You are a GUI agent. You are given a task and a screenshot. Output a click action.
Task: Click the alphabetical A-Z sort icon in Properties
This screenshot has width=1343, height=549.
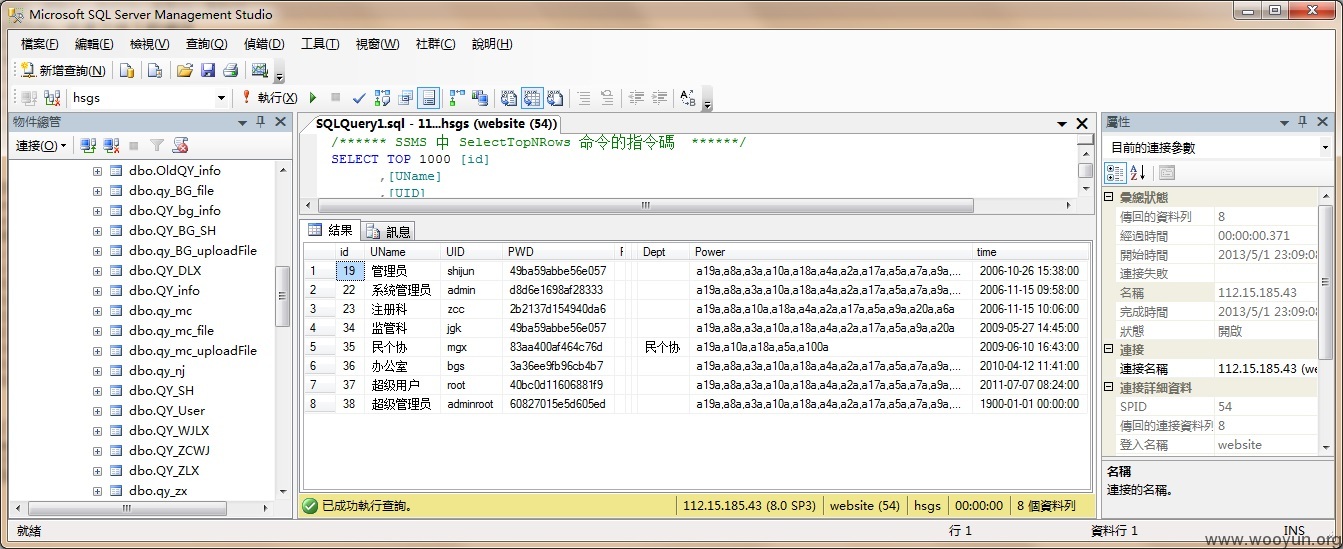[x=1137, y=172]
